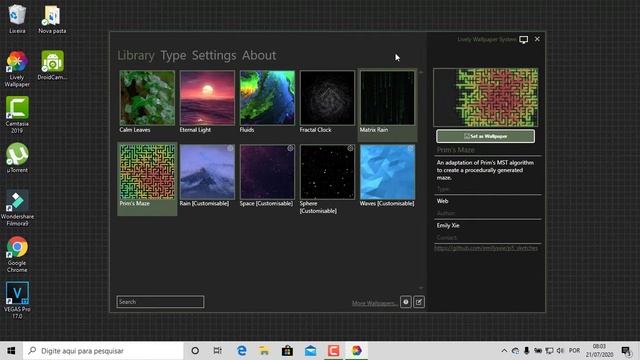Click the Prim's Maze description text
Screen dimensions: 640x360
click(x=485, y=170)
